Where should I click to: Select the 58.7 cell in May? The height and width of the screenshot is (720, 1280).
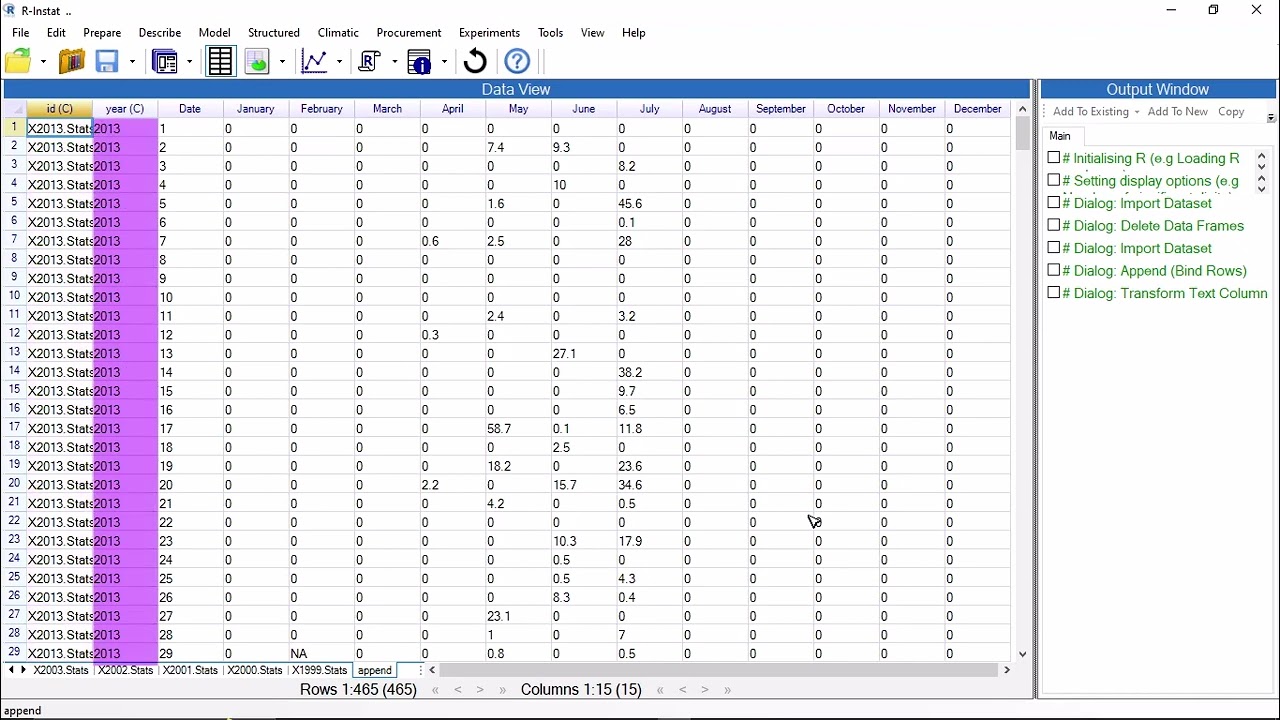coord(518,428)
